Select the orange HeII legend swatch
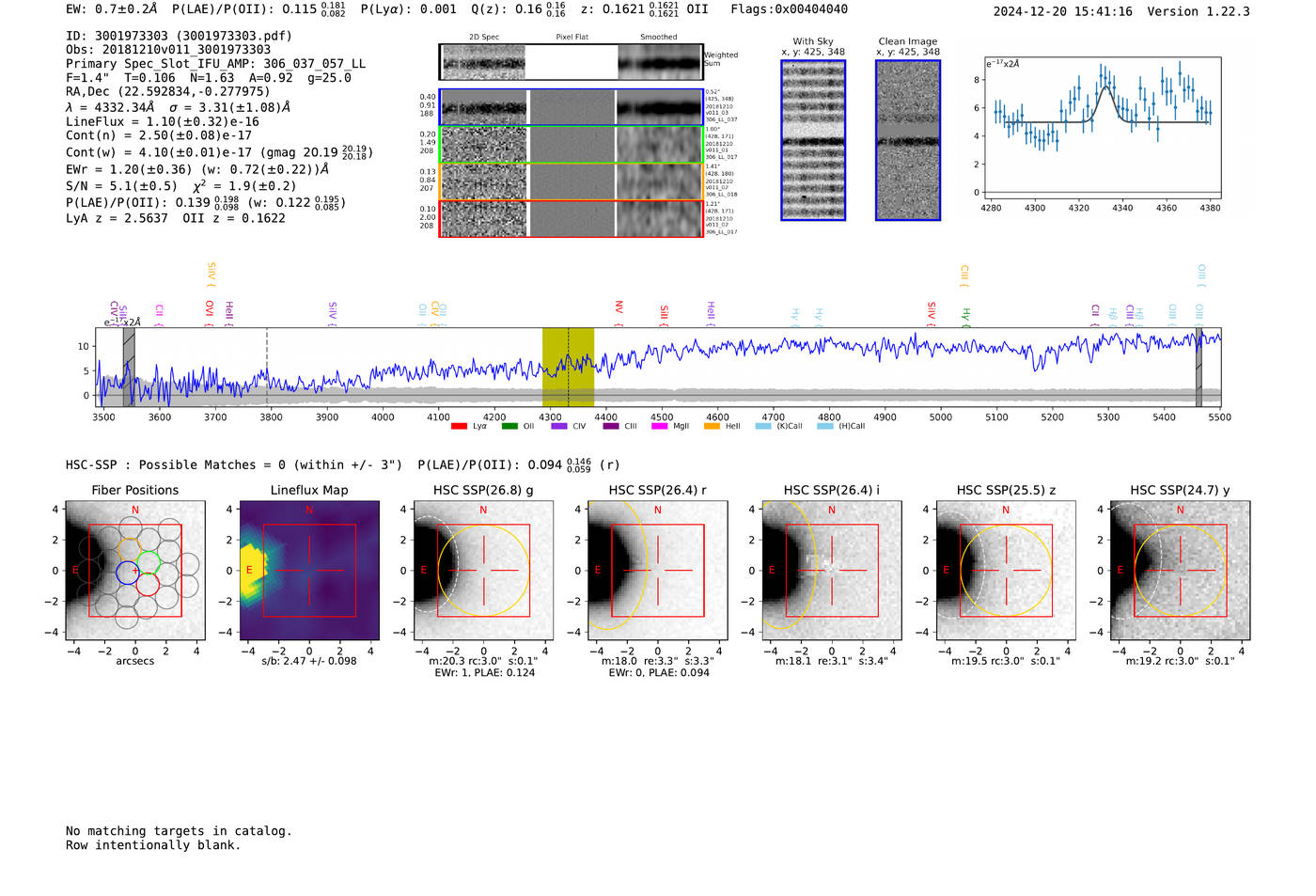Image resolution: width=1316 pixels, height=896 pixels. pyautogui.click(x=712, y=427)
